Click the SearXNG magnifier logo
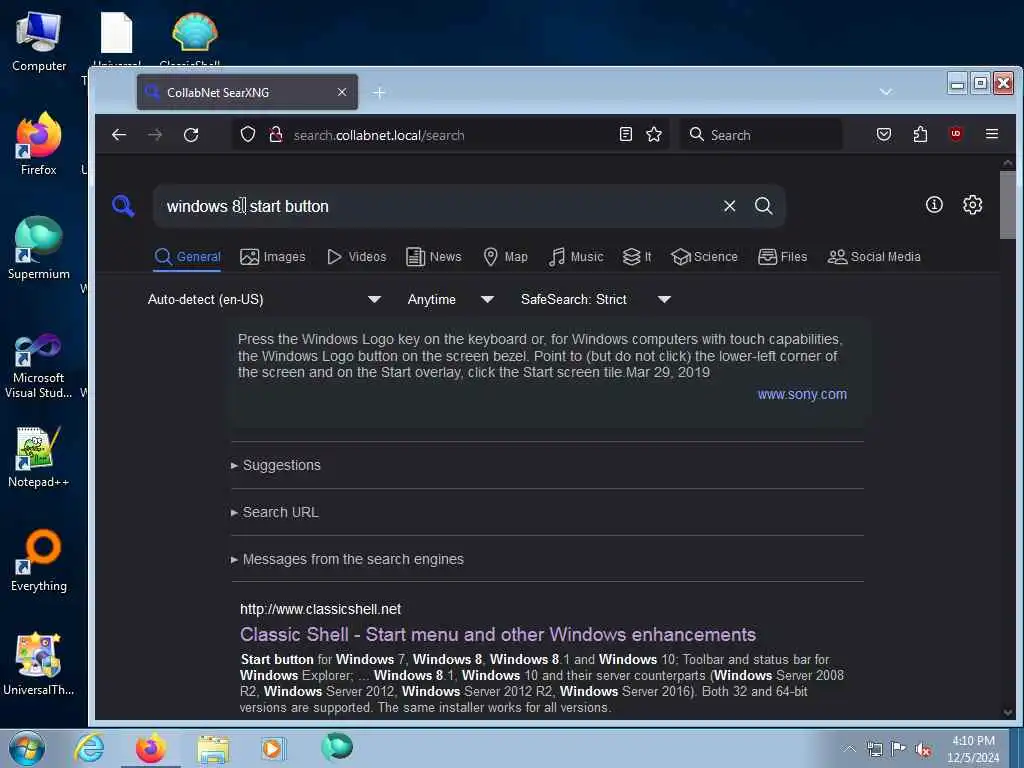The height and width of the screenshot is (768, 1024). pyautogui.click(x=123, y=206)
